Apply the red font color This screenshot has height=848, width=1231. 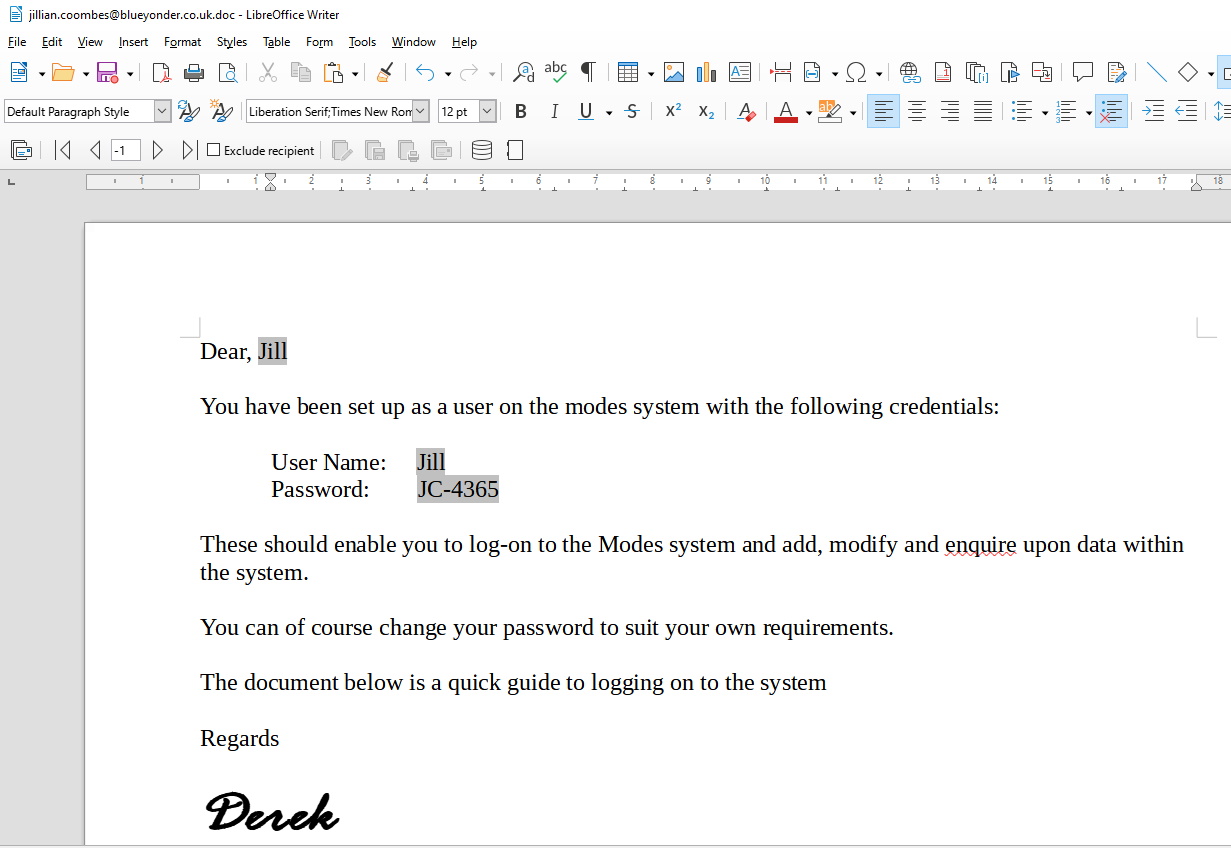tap(786, 112)
